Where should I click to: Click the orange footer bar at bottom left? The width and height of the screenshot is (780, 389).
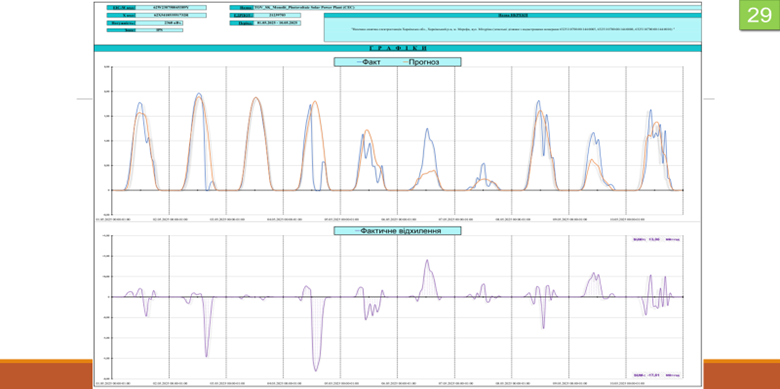(46, 374)
